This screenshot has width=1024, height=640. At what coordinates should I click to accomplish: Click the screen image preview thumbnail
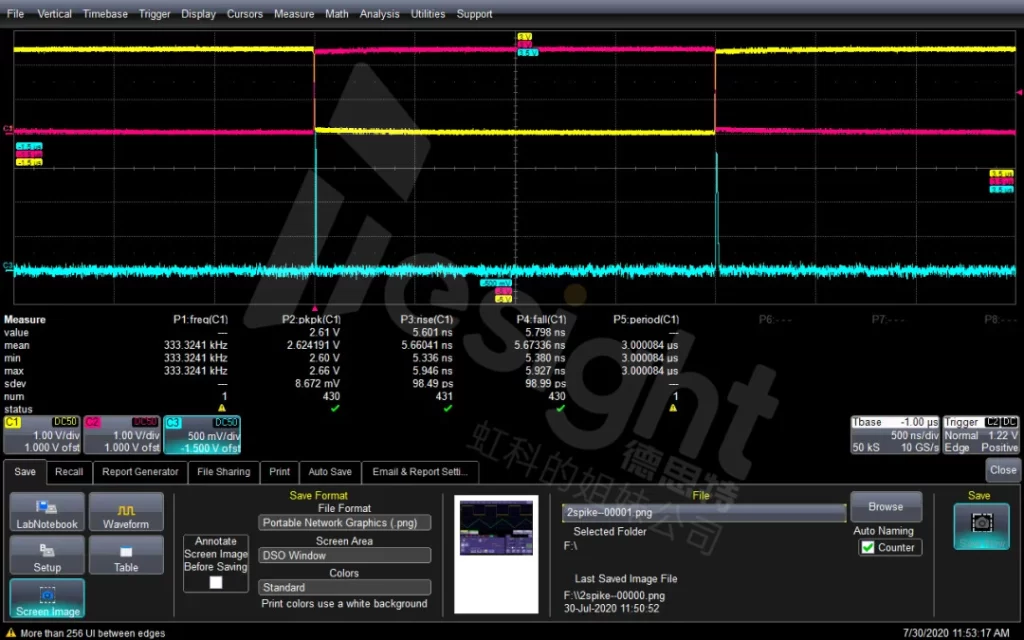point(496,527)
